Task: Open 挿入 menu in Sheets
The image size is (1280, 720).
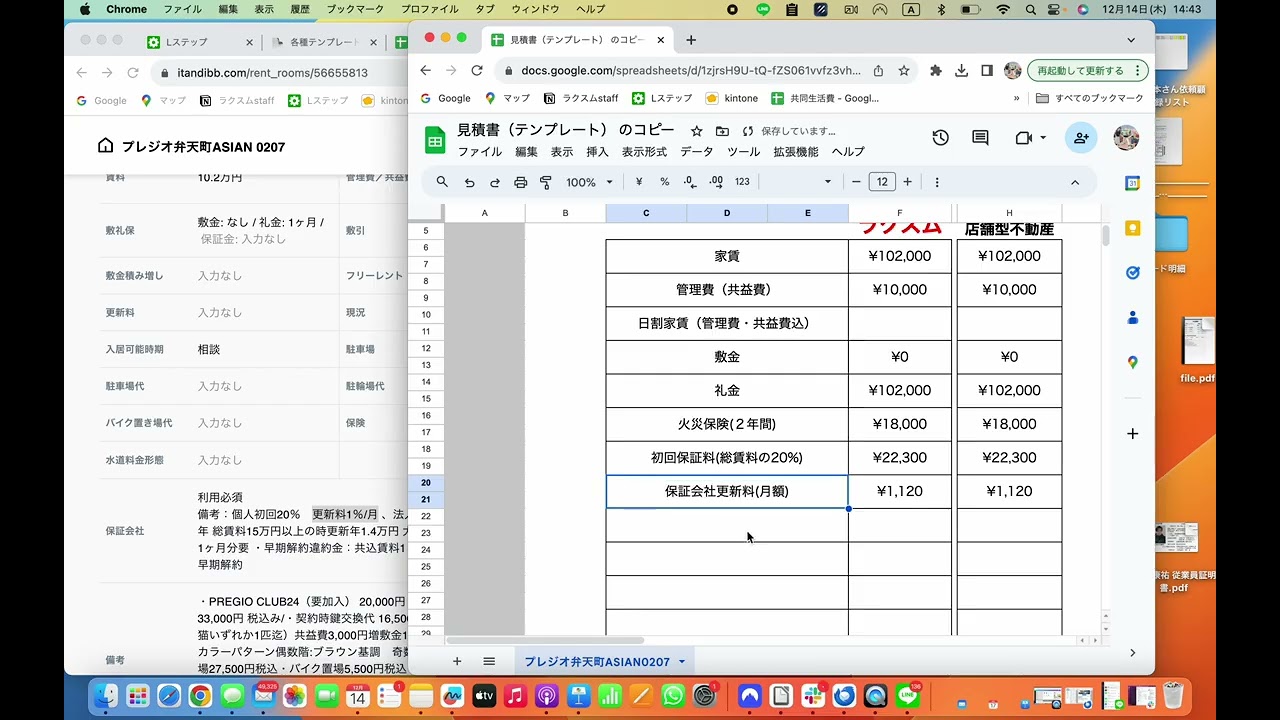Action: tap(597, 152)
